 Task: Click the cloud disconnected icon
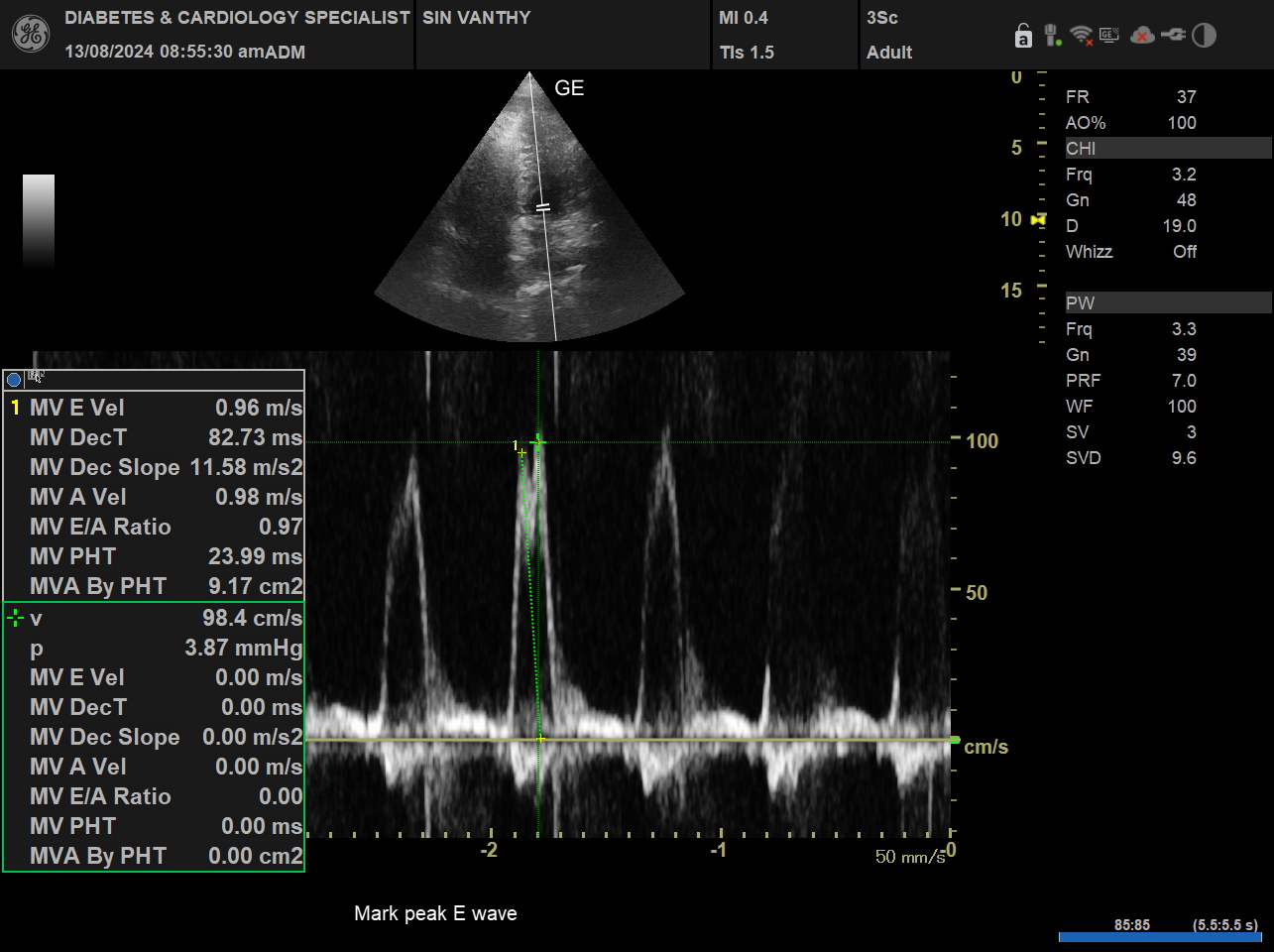[x=1142, y=36]
